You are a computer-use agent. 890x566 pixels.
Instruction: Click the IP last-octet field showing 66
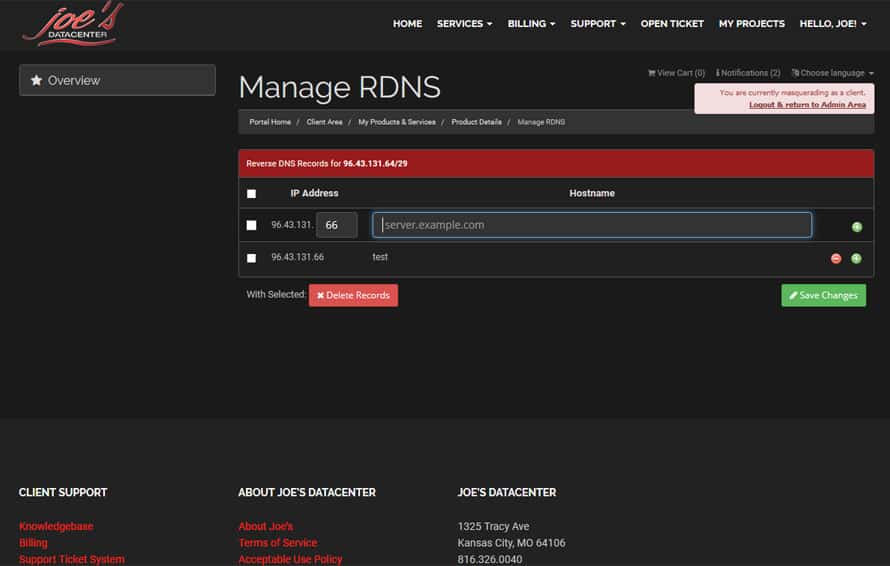point(337,225)
